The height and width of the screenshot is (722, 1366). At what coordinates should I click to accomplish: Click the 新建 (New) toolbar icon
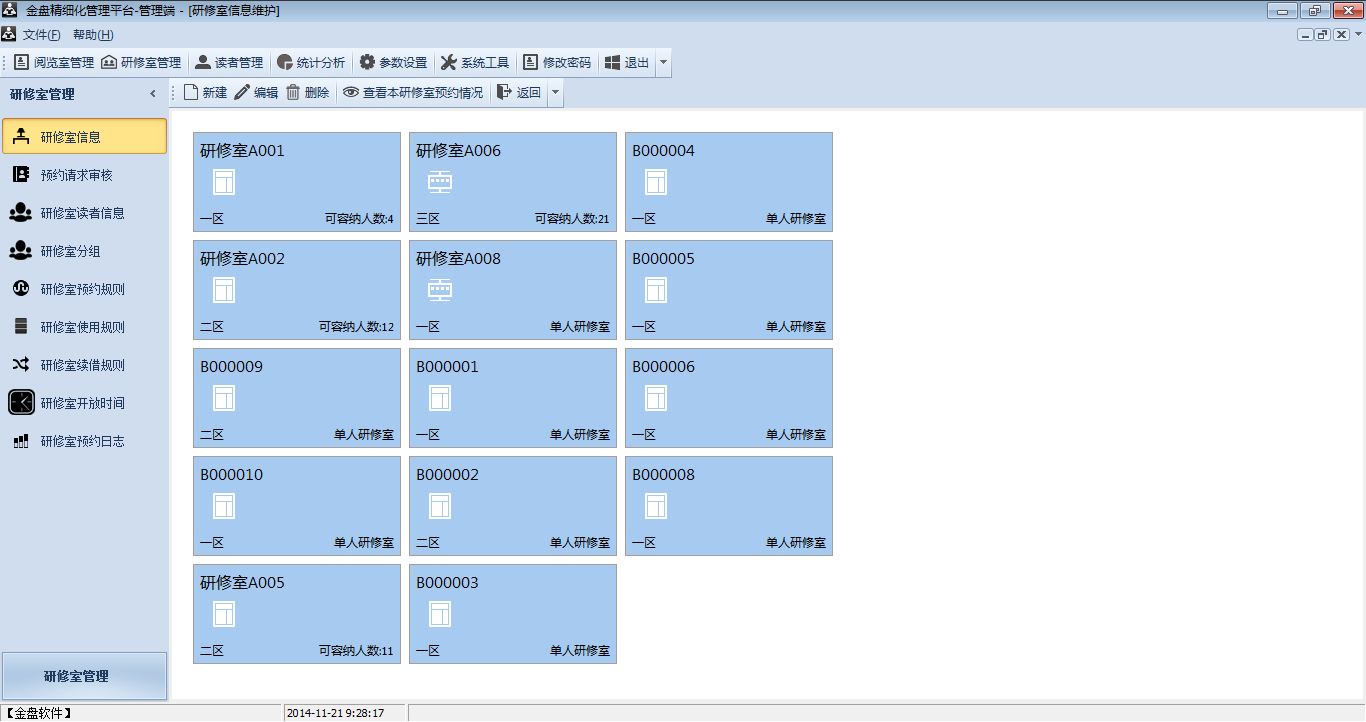[192, 93]
